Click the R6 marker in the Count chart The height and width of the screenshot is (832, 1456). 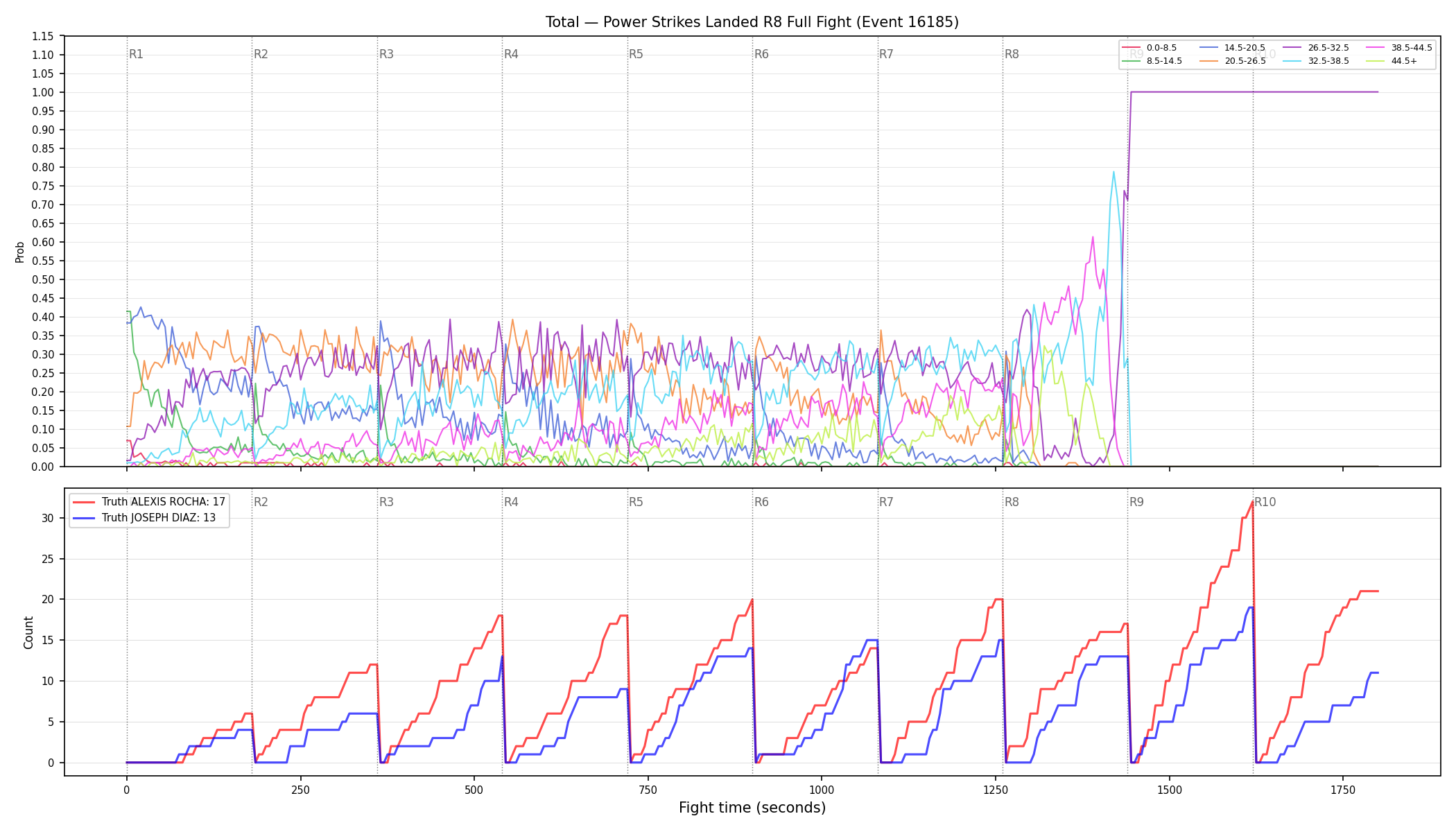[x=761, y=502]
